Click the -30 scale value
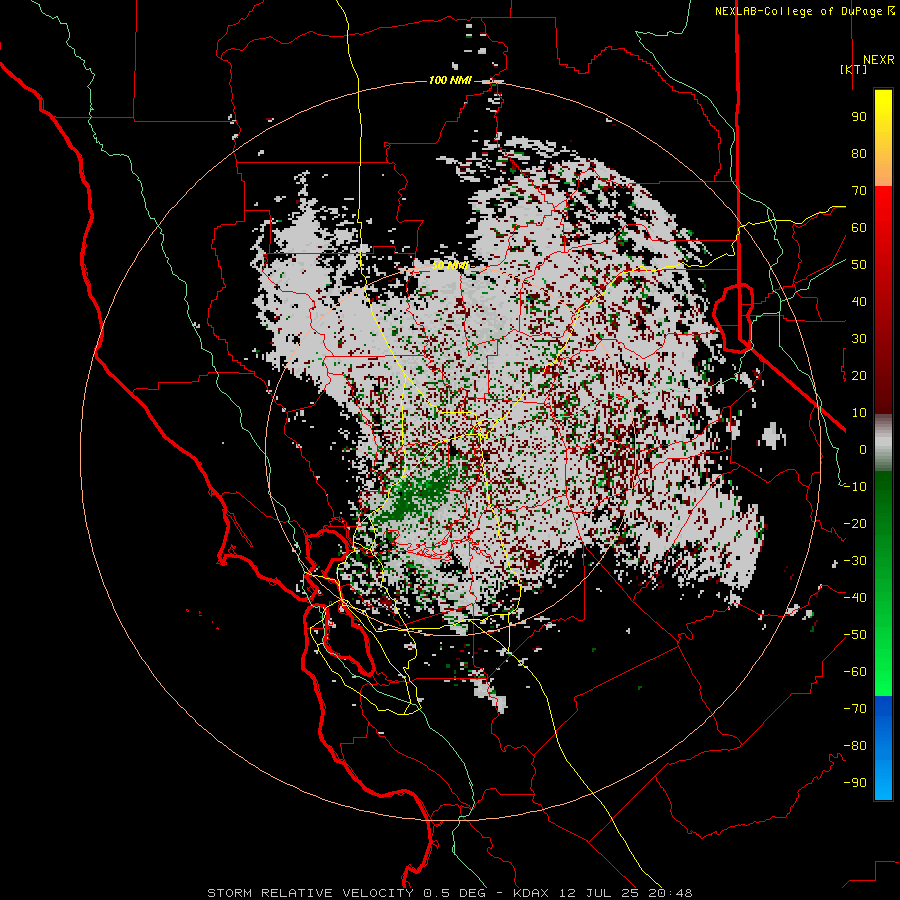This screenshot has width=900, height=900. (x=855, y=561)
